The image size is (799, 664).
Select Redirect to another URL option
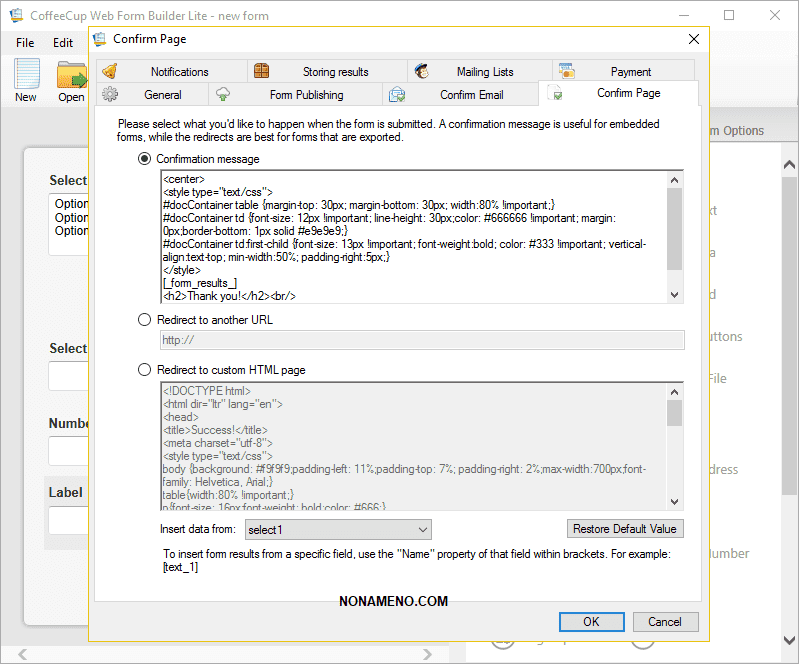click(x=145, y=320)
